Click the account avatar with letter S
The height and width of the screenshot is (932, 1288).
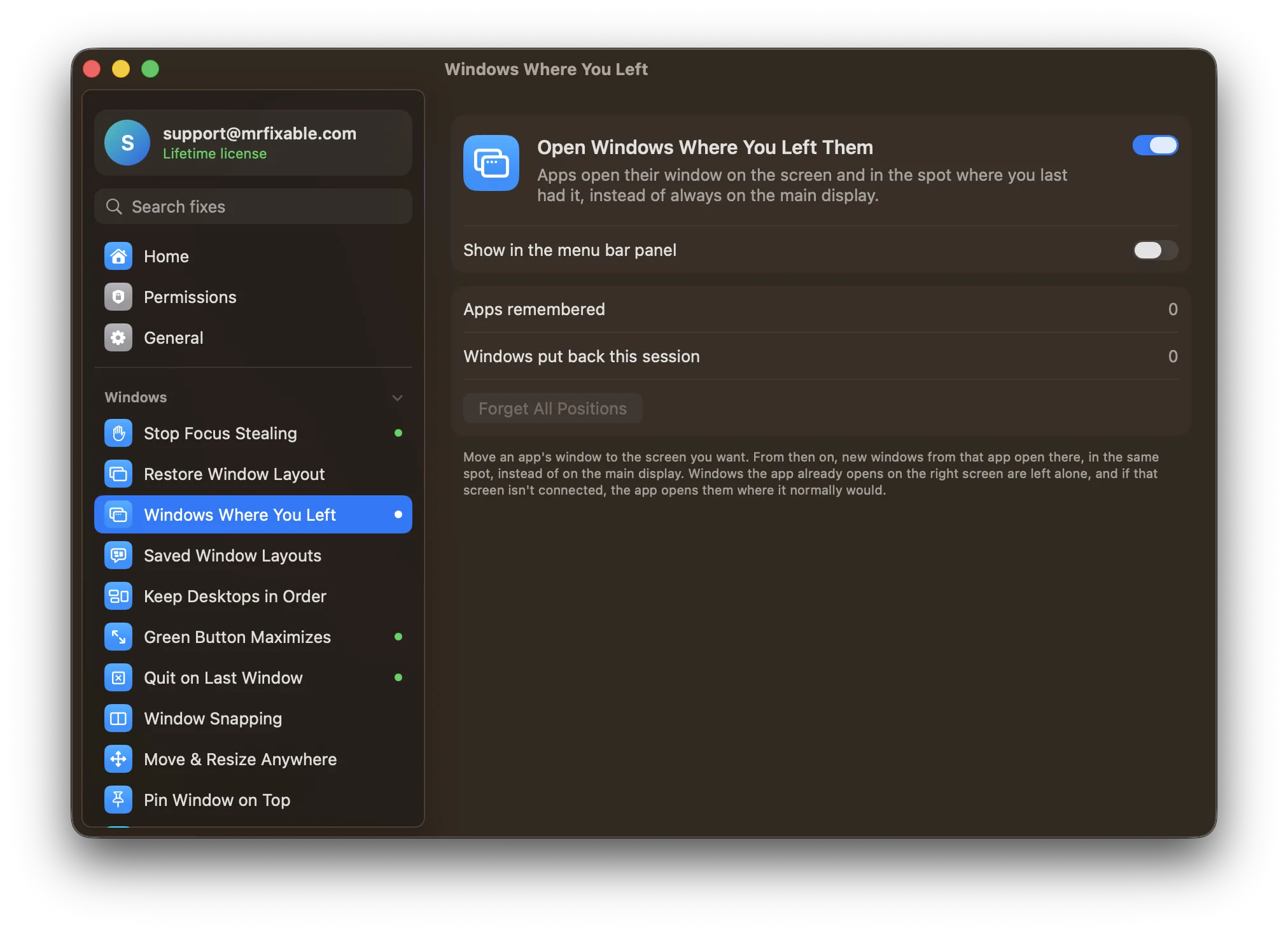127,143
